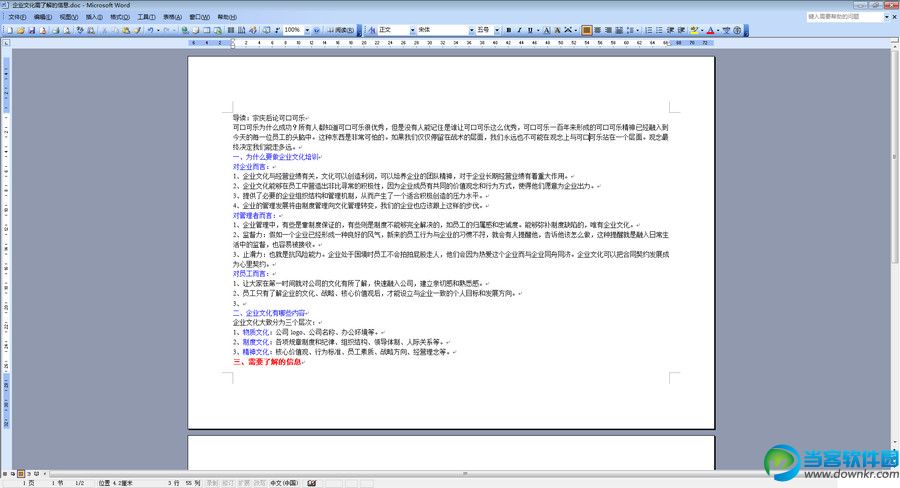Viewport: 900px width, 488px height.
Task: Click the spelling status book icon
Action: point(312,483)
